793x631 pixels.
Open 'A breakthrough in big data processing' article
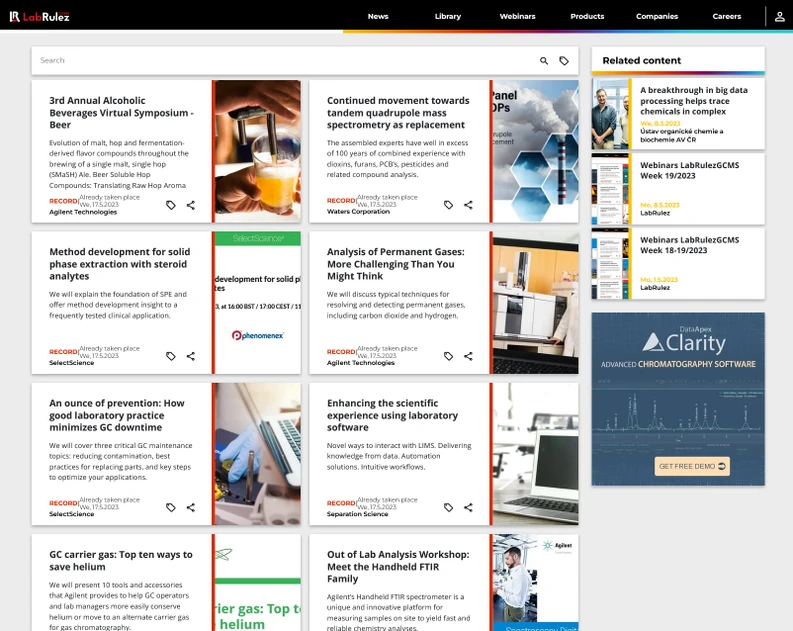pos(694,101)
